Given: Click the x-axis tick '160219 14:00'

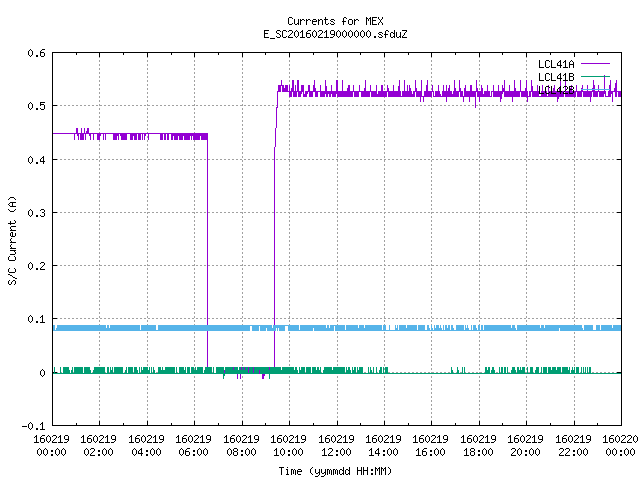Looking at the screenshot, I should [384, 445].
